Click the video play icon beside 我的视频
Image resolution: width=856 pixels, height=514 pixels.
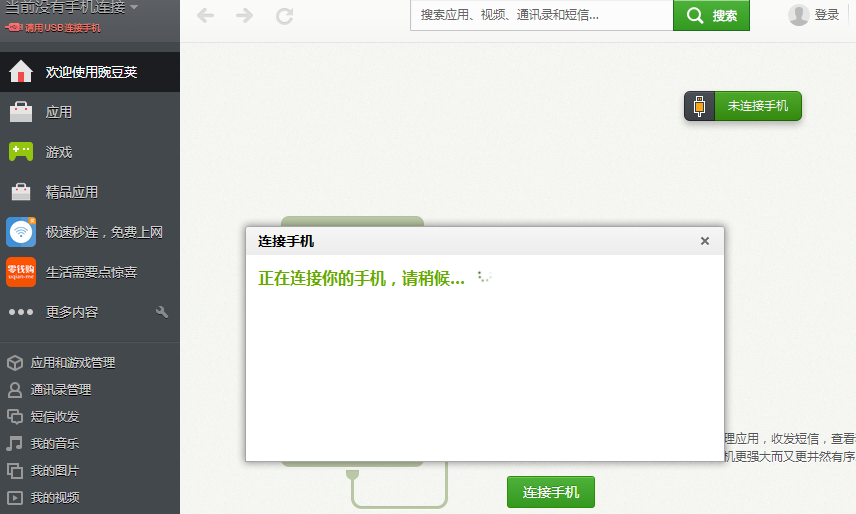pyautogui.click(x=15, y=498)
